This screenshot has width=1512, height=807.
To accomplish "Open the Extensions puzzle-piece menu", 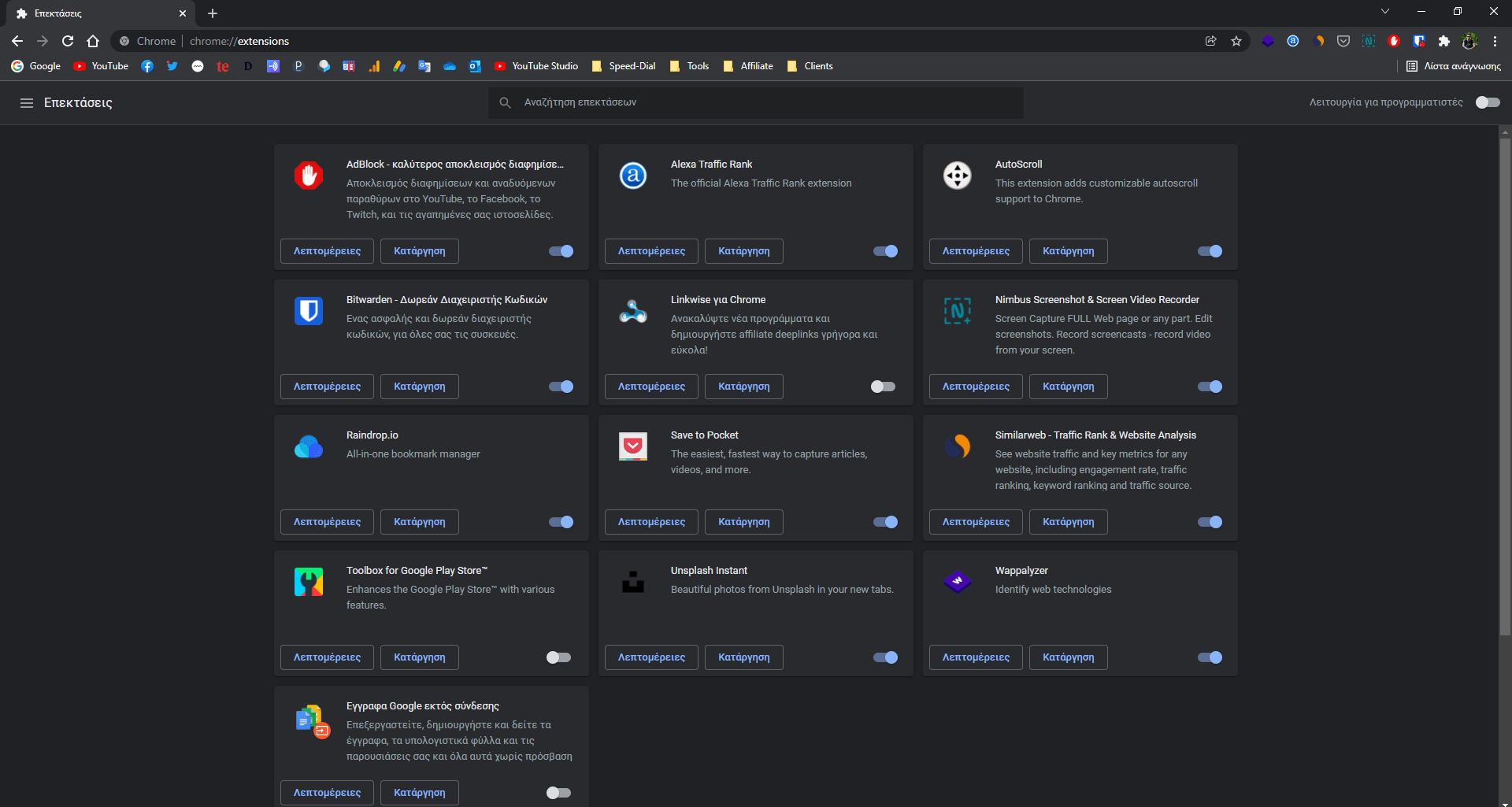I will point(1444,41).
